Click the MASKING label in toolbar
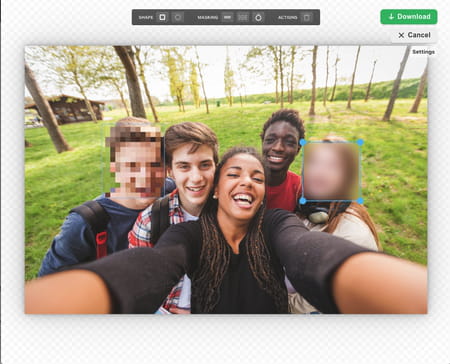This screenshot has width=450, height=364. 207,17
